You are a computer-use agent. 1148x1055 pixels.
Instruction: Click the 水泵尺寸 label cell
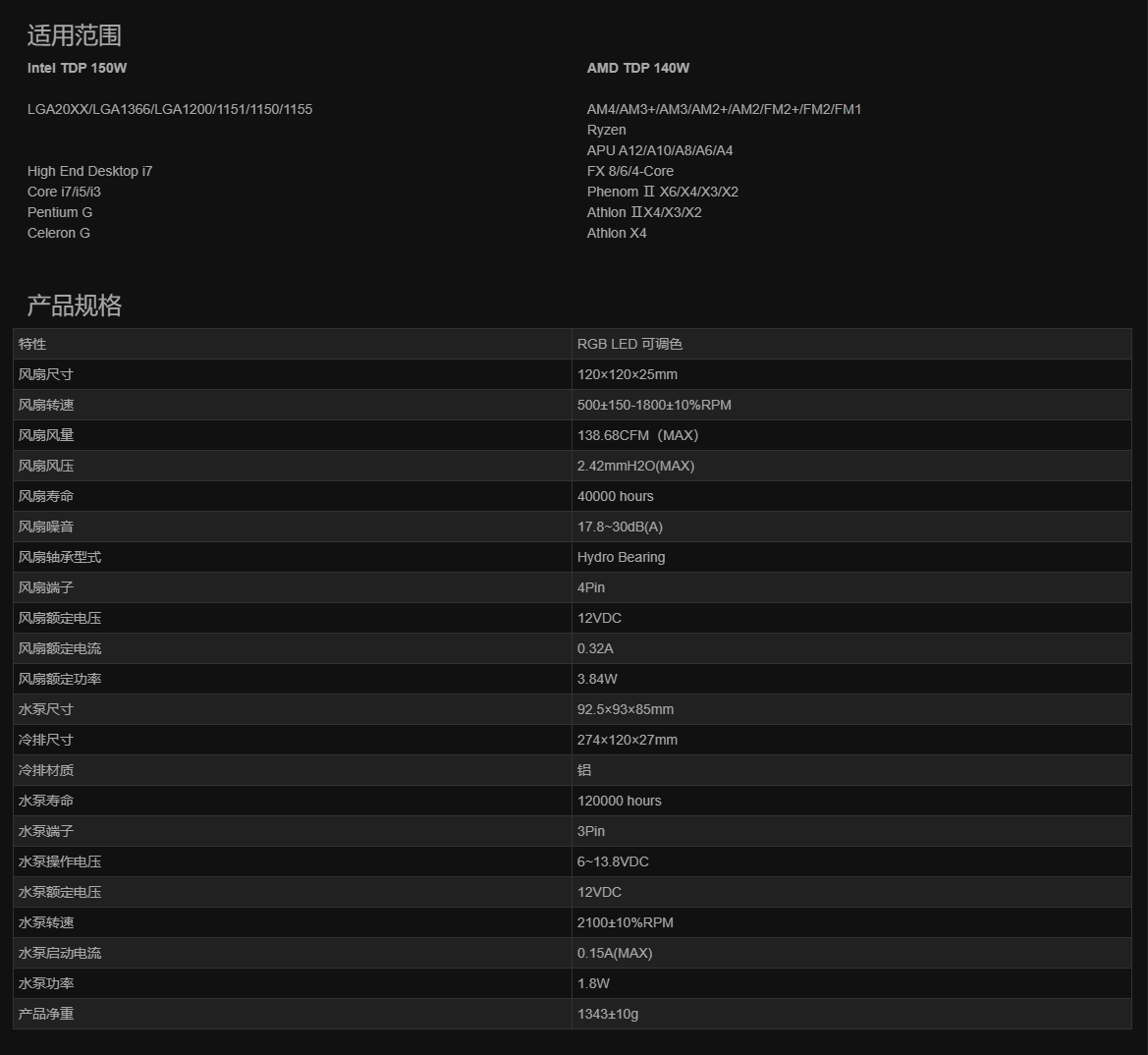pos(292,709)
